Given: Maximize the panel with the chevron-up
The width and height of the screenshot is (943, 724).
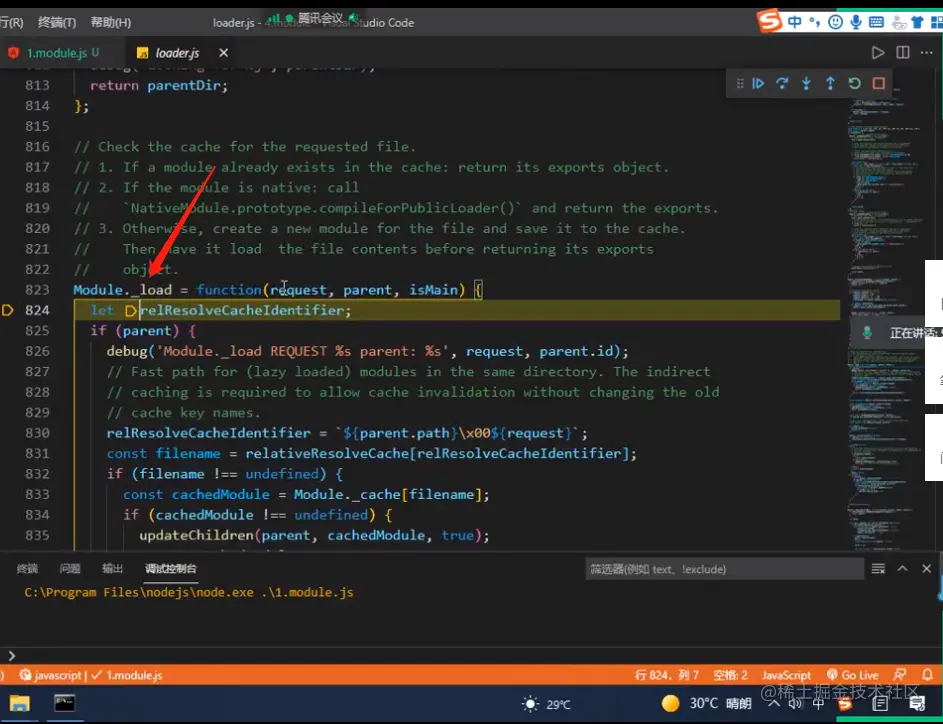Looking at the screenshot, I should (902, 568).
